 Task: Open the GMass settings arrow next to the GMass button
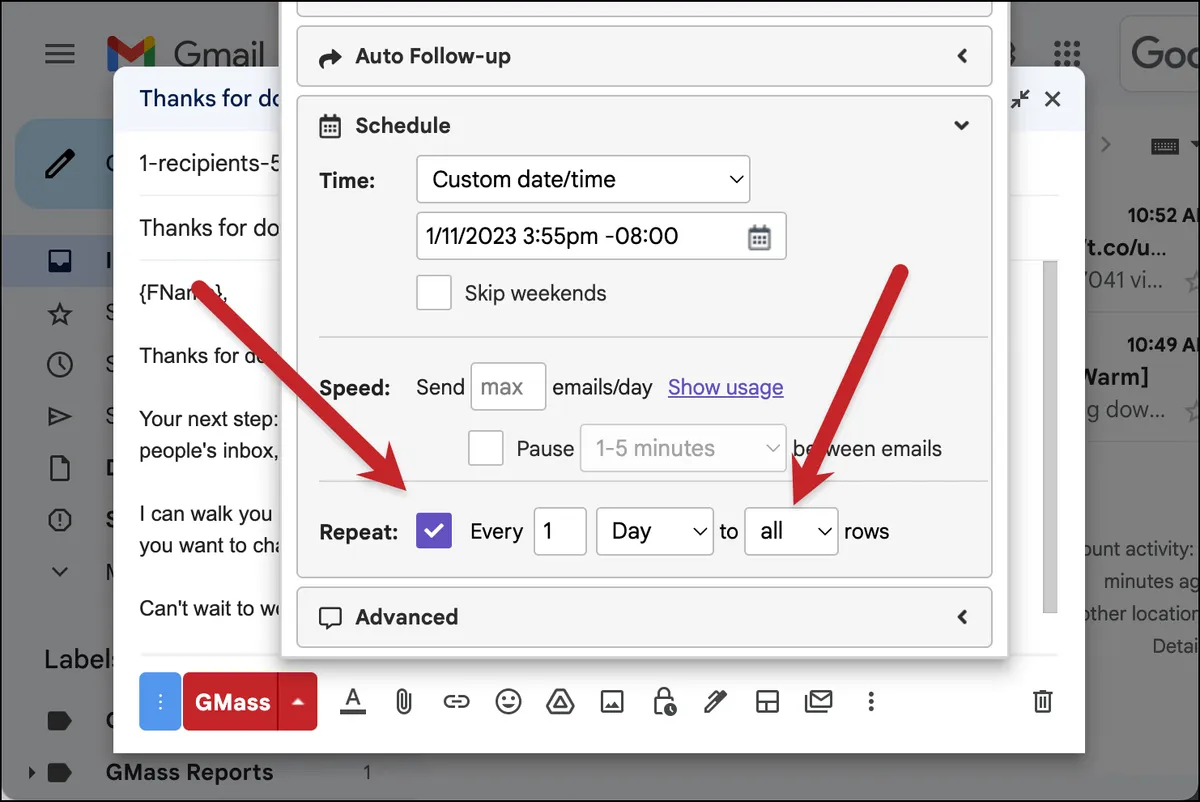(x=298, y=702)
